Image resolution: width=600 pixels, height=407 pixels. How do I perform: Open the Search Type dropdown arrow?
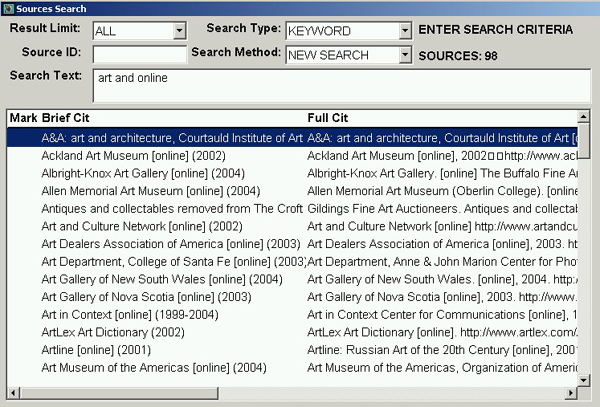(404, 31)
